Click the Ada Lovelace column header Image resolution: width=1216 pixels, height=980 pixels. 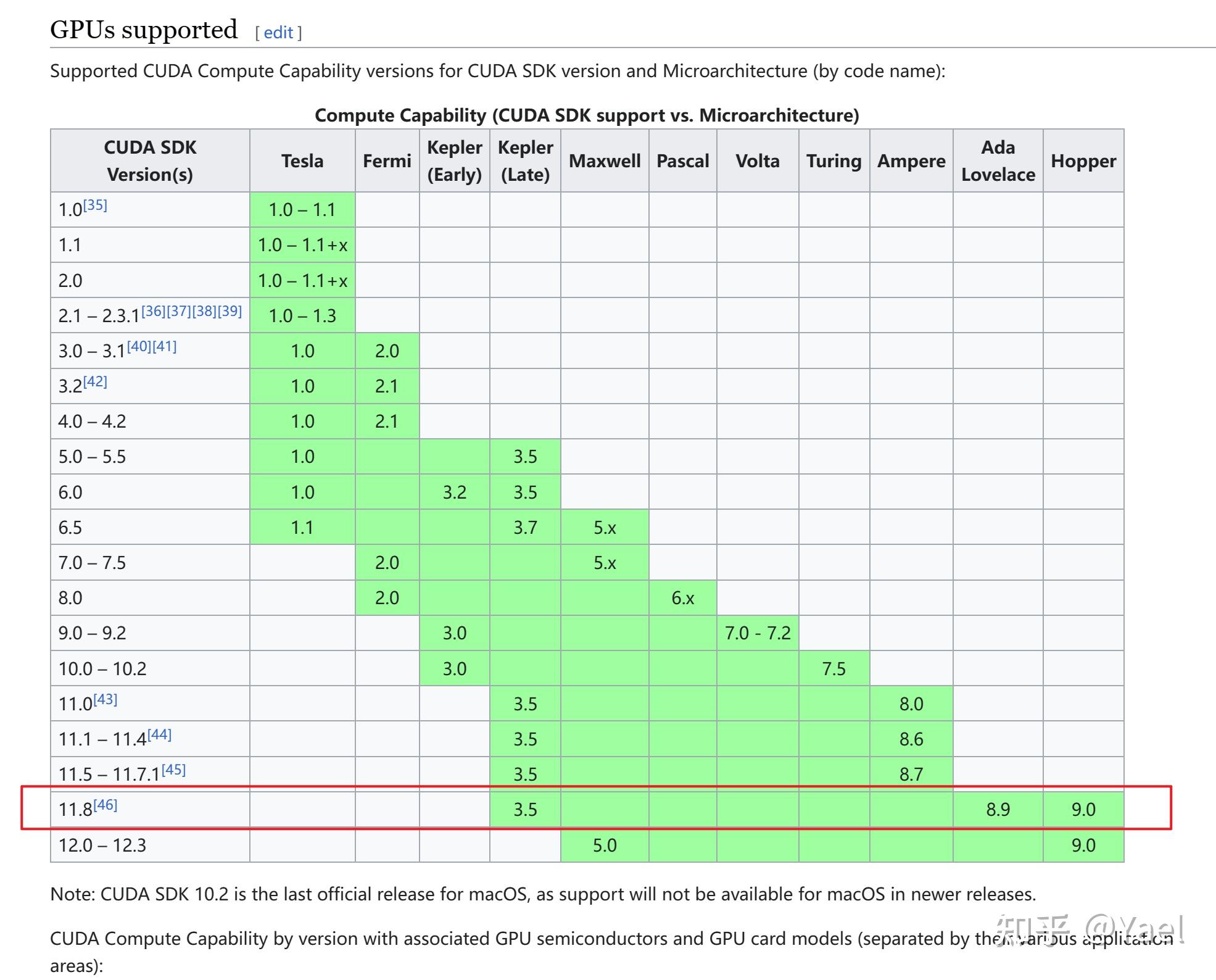[998, 160]
